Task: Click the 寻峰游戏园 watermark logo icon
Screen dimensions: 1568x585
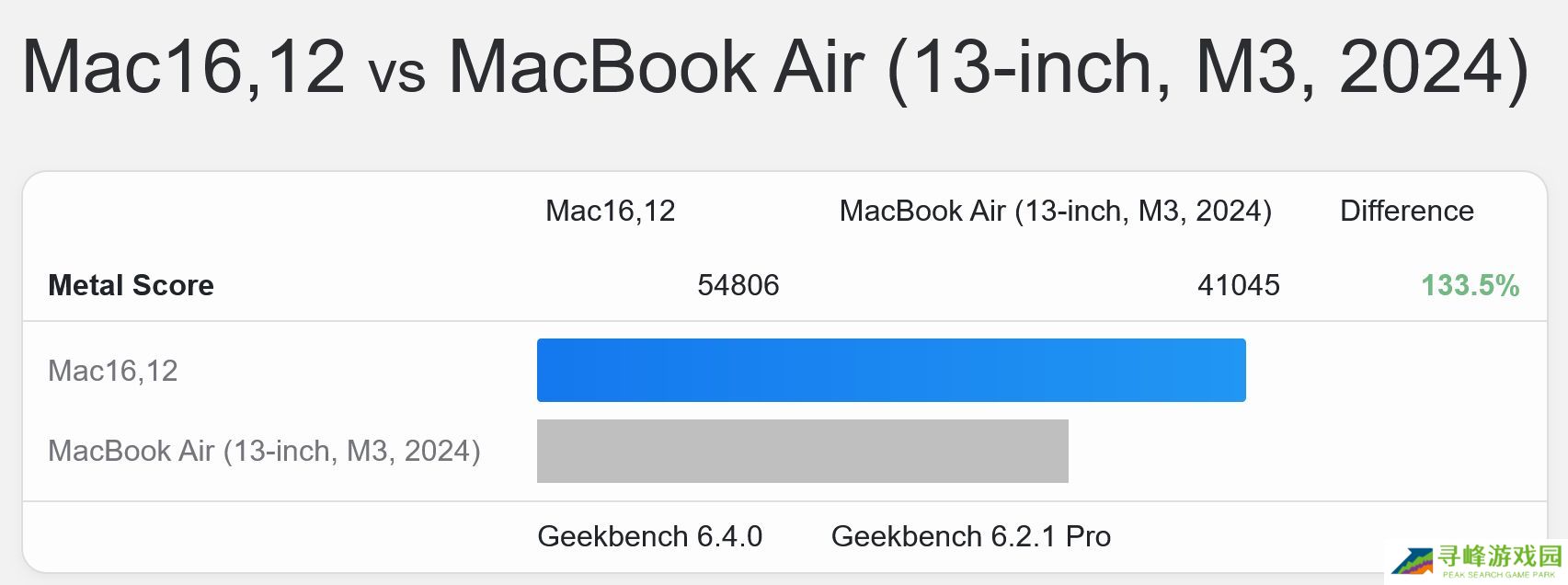Action: 1412,561
